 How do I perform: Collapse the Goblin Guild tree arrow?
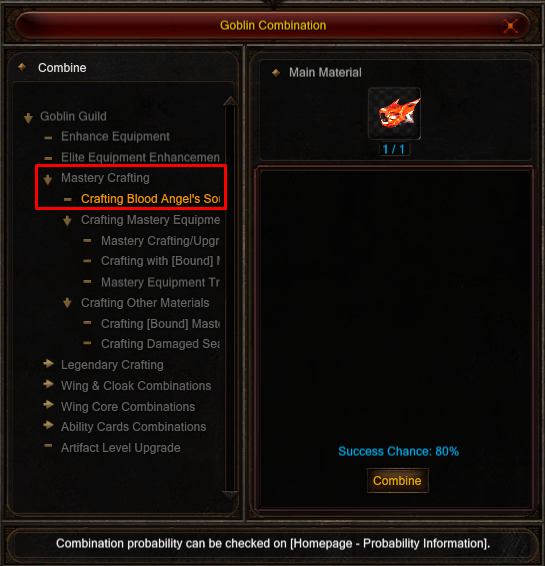click(x=28, y=117)
